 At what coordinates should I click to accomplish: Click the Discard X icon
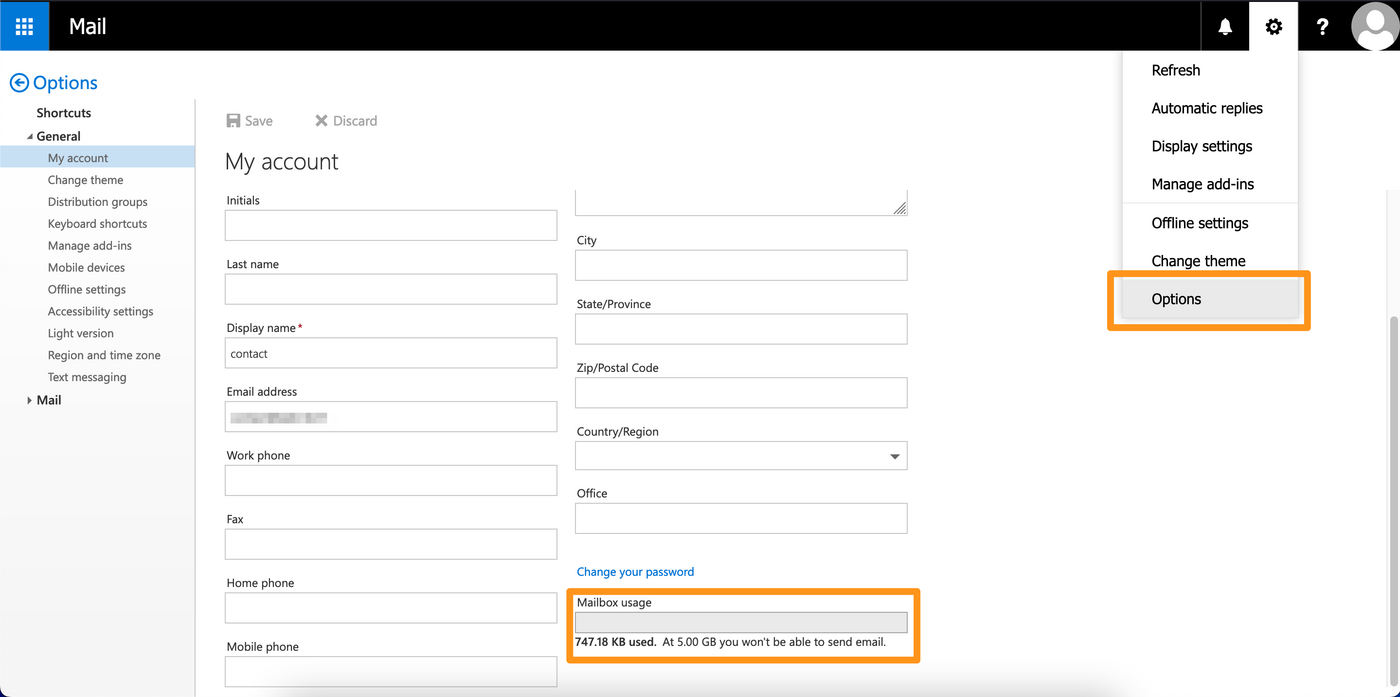point(321,121)
